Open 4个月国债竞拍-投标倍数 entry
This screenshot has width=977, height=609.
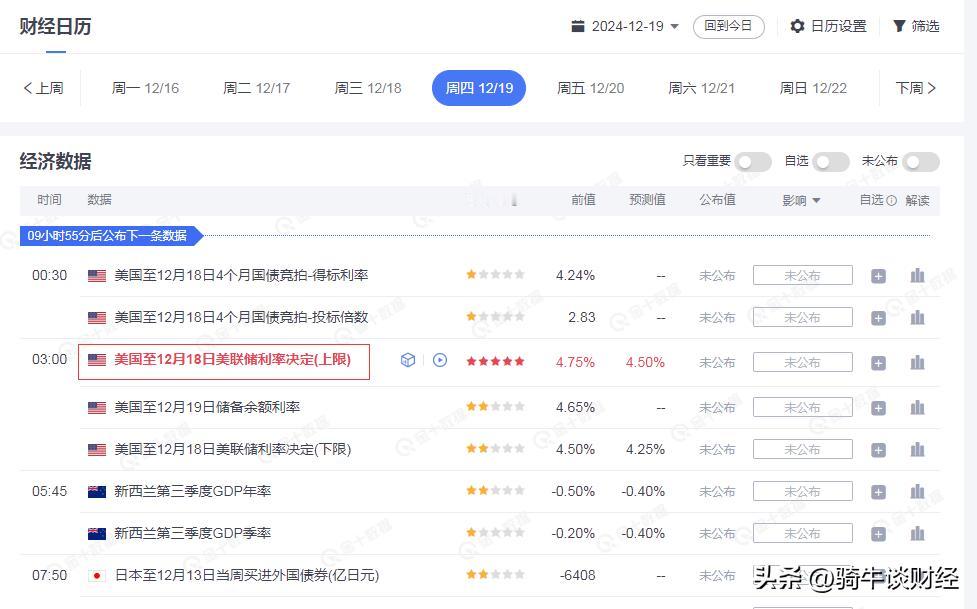point(241,317)
